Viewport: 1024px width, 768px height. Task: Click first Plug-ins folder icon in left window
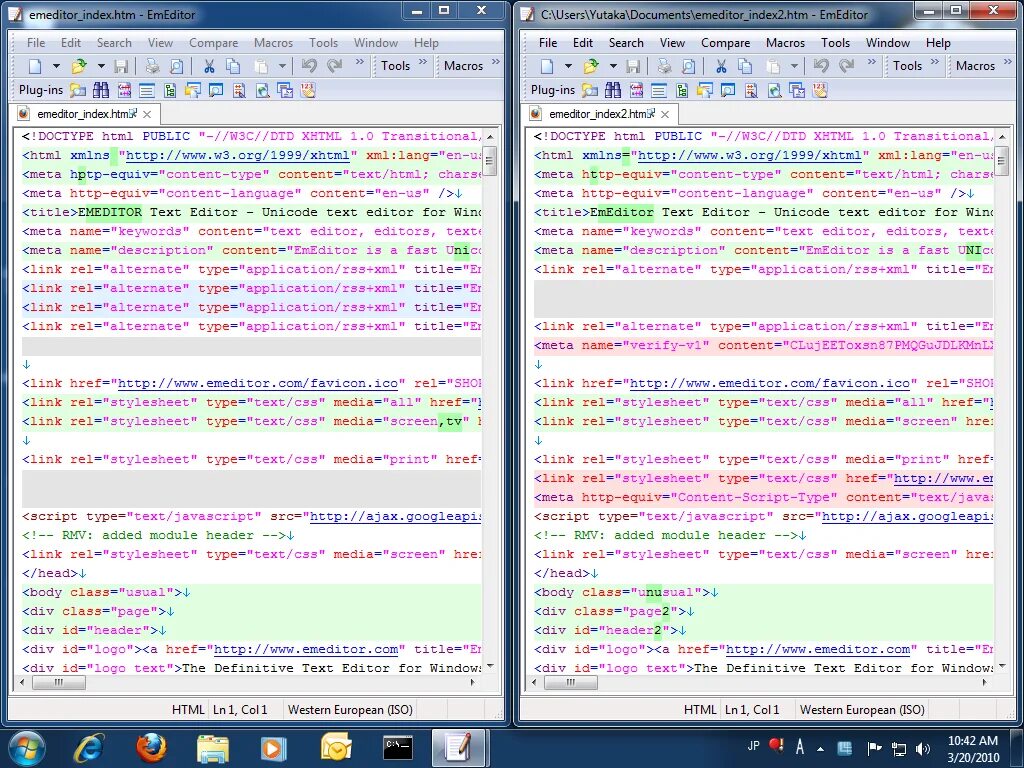click(x=78, y=89)
